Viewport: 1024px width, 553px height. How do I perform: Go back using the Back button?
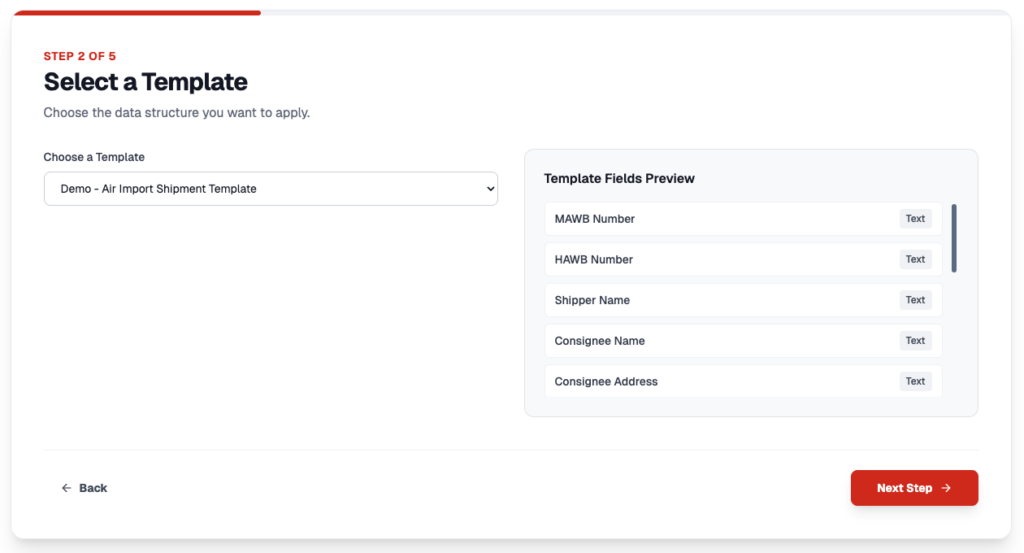point(84,488)
